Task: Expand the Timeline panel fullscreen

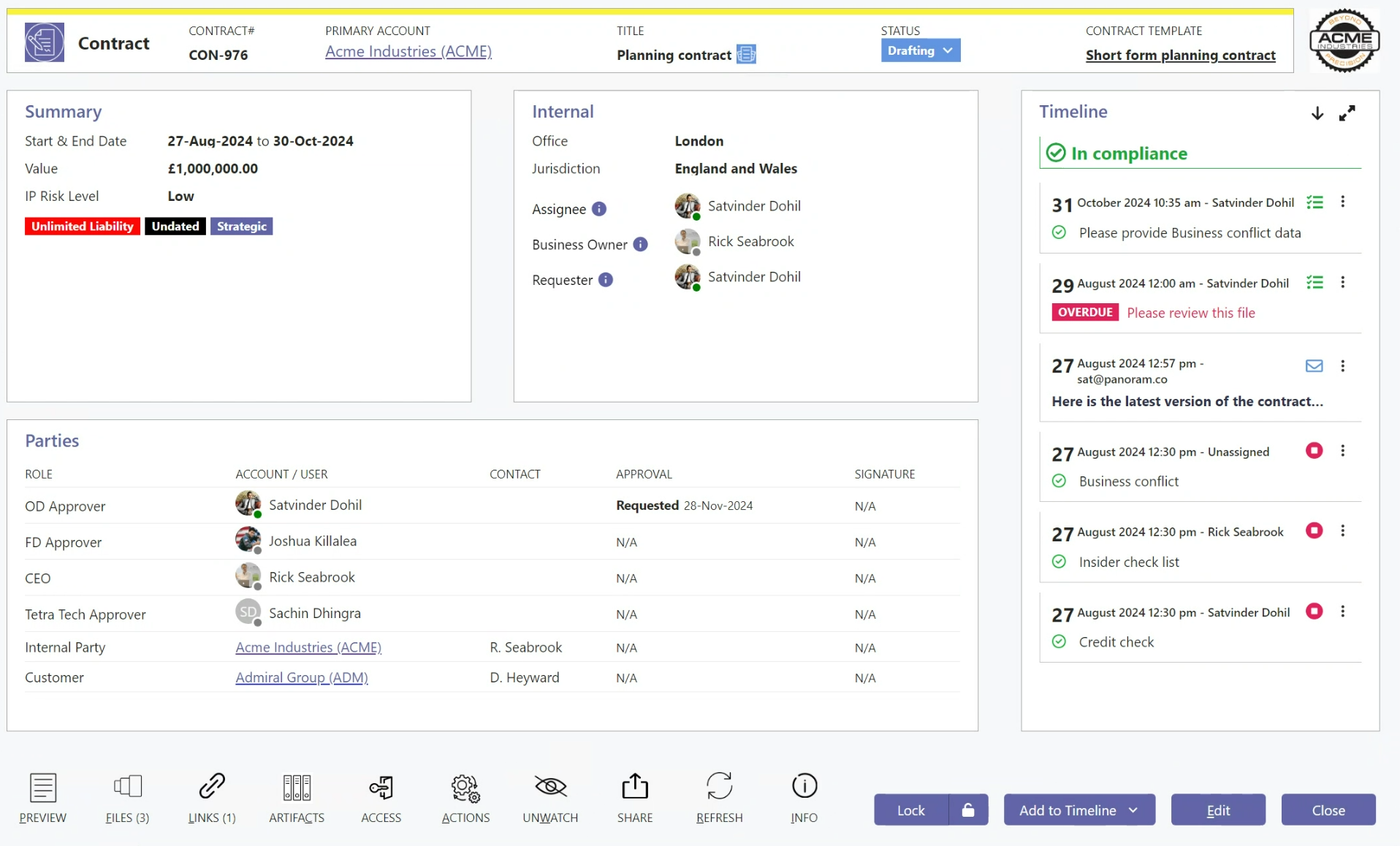Action: point(1347,113)
